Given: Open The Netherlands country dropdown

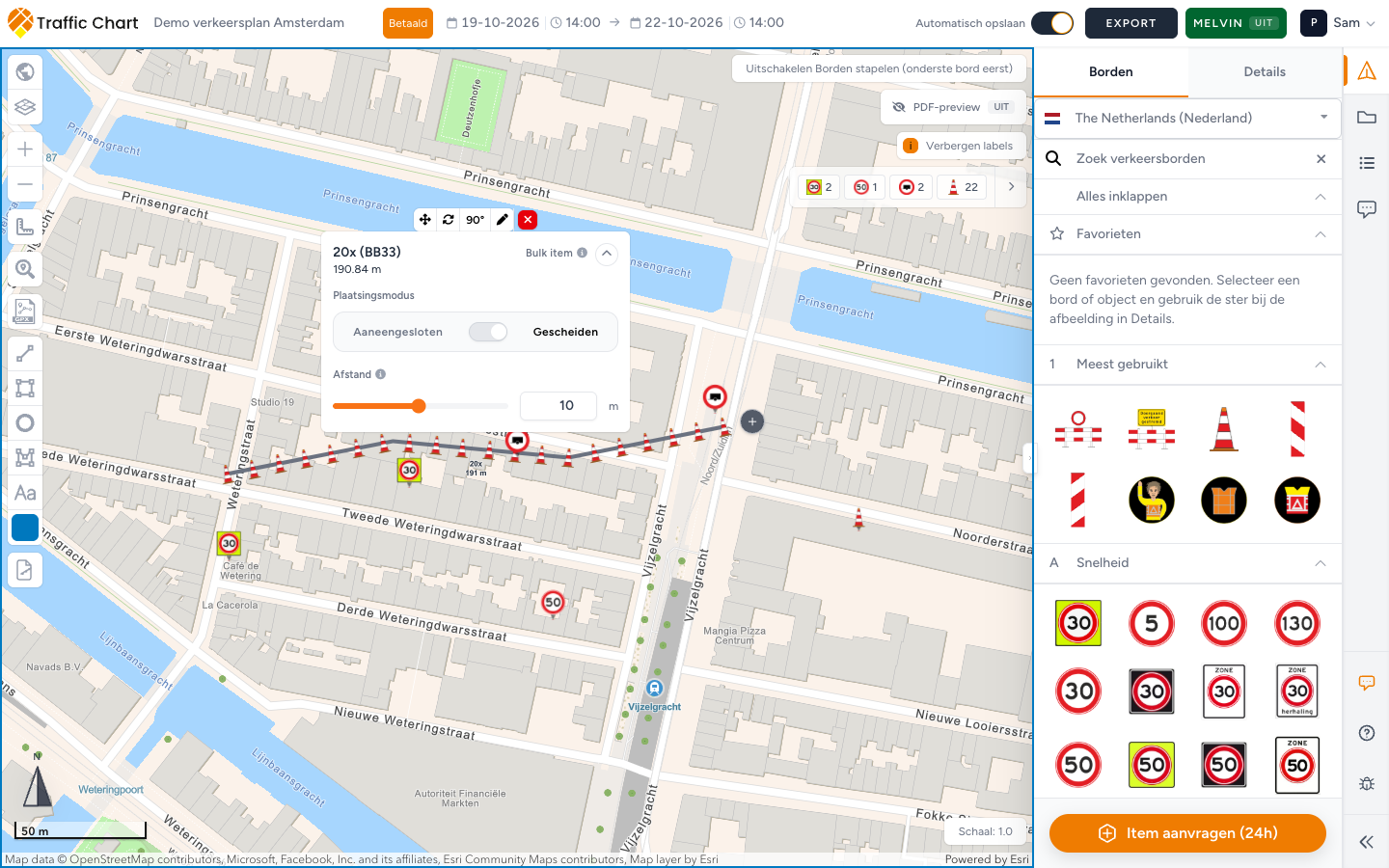Looking at the screenshot, I should pyautogui.click(x=1187, y=118).
